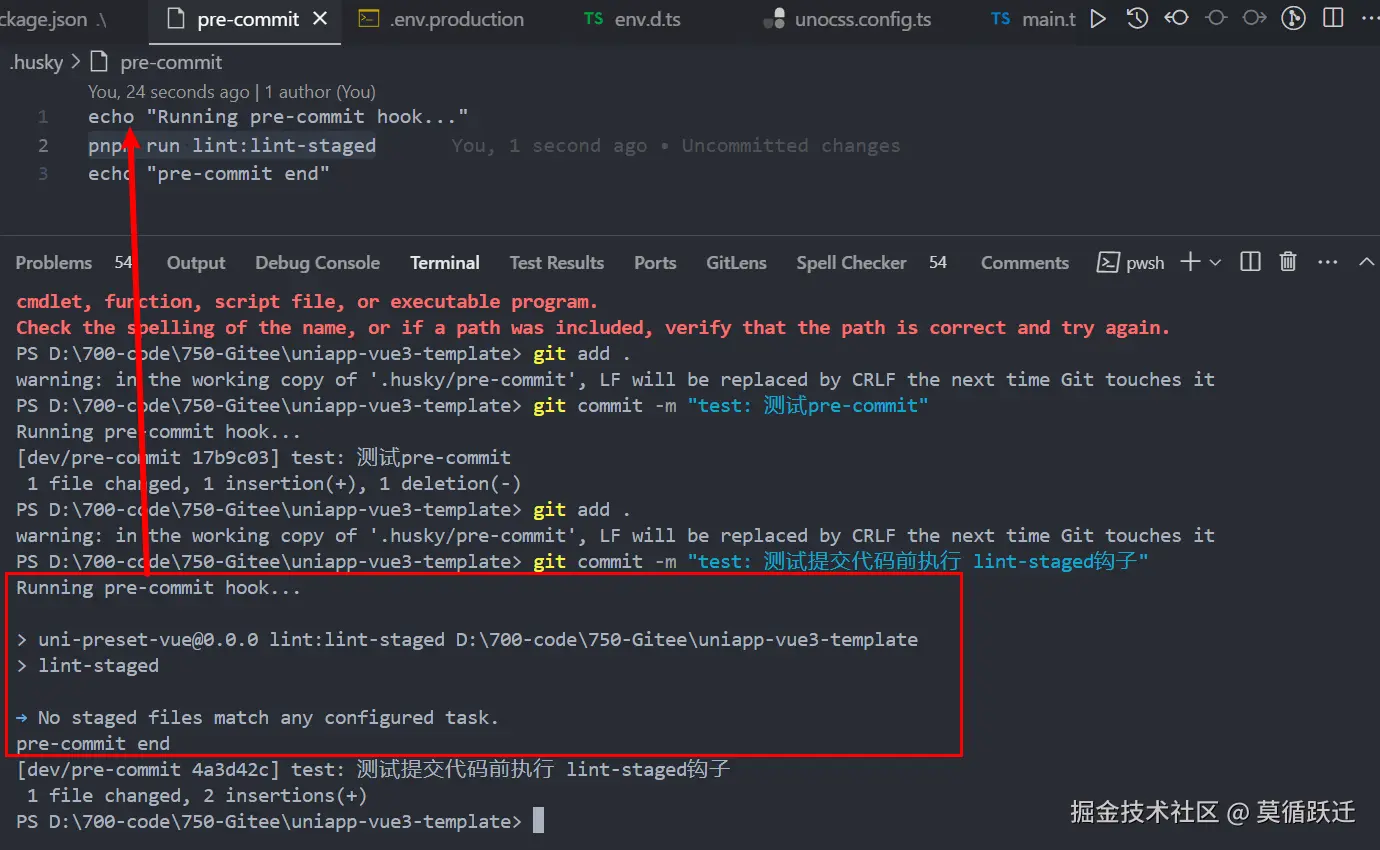Click the middle revision commit icon
Screen dimensions: 1380x850
click(x=1216, y=18)
